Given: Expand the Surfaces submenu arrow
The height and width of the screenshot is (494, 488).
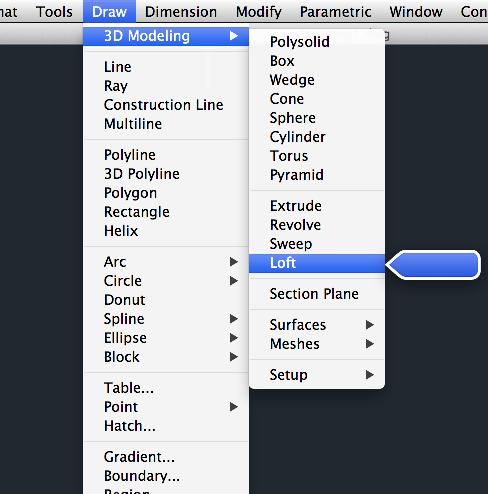Looking at the screenshot, I should click(x=369, y=325).
